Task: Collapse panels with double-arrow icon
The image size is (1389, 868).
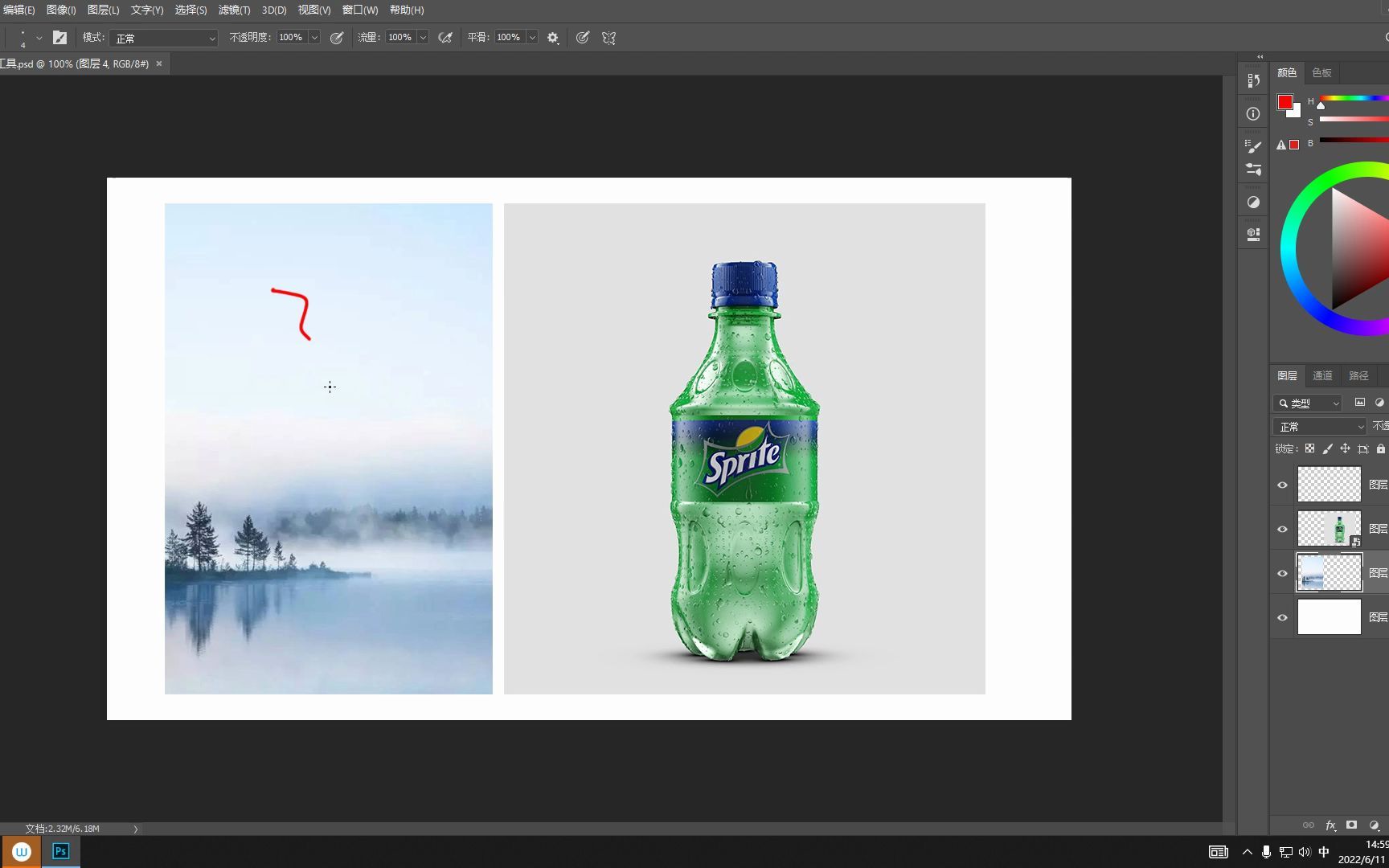Action: click(x=1260, y=57)
